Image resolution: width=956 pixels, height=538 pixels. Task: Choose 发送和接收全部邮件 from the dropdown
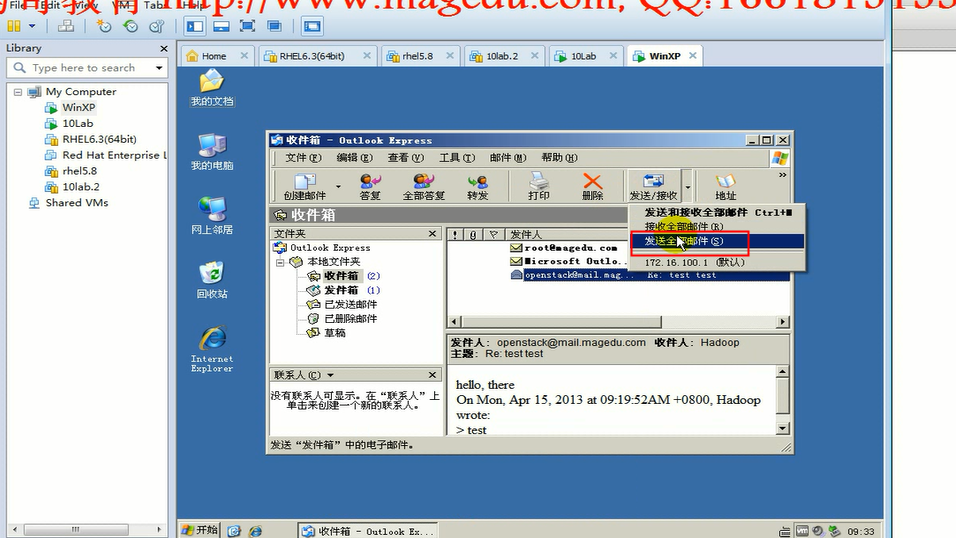point(717,212)
